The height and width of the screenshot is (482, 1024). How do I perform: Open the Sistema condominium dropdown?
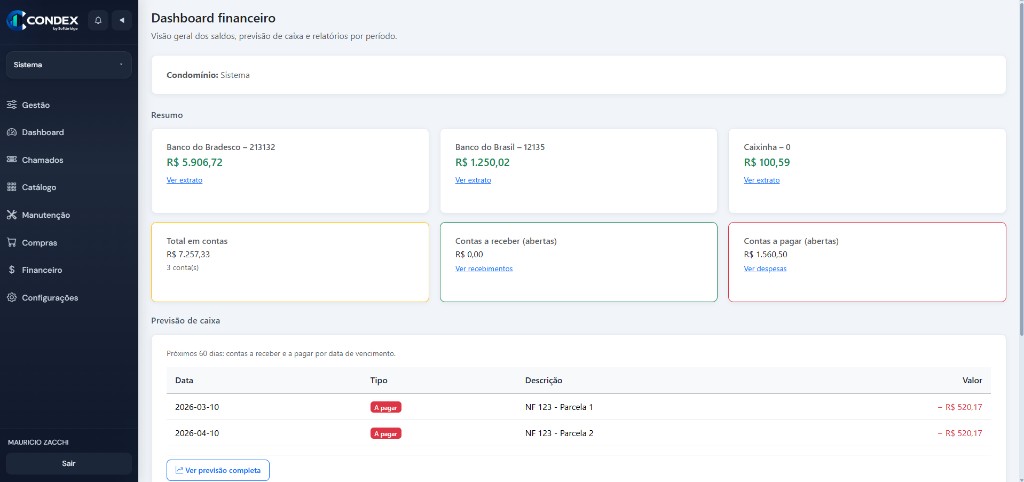(69, 65)
